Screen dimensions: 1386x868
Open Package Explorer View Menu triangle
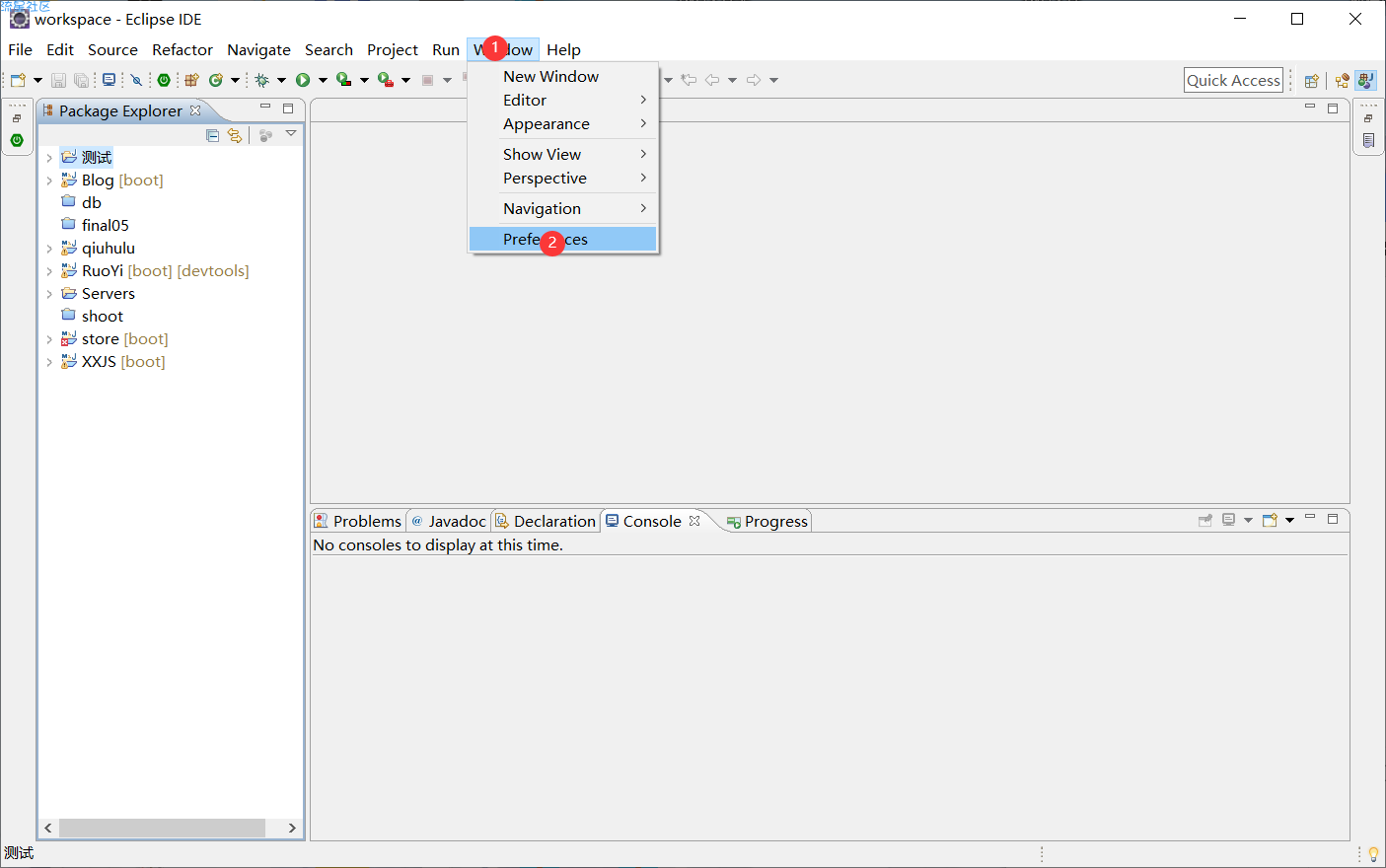pyautogui.click(x=291, y=133)
